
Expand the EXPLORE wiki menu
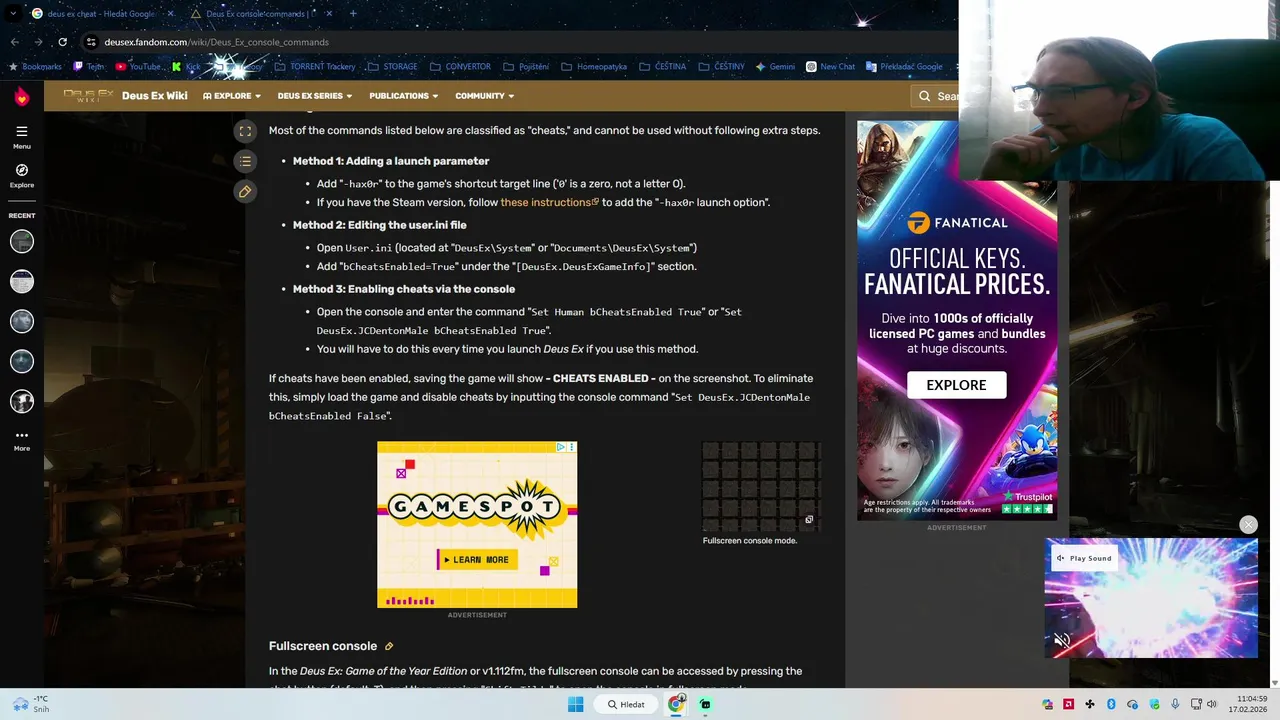tap(232, 96)
